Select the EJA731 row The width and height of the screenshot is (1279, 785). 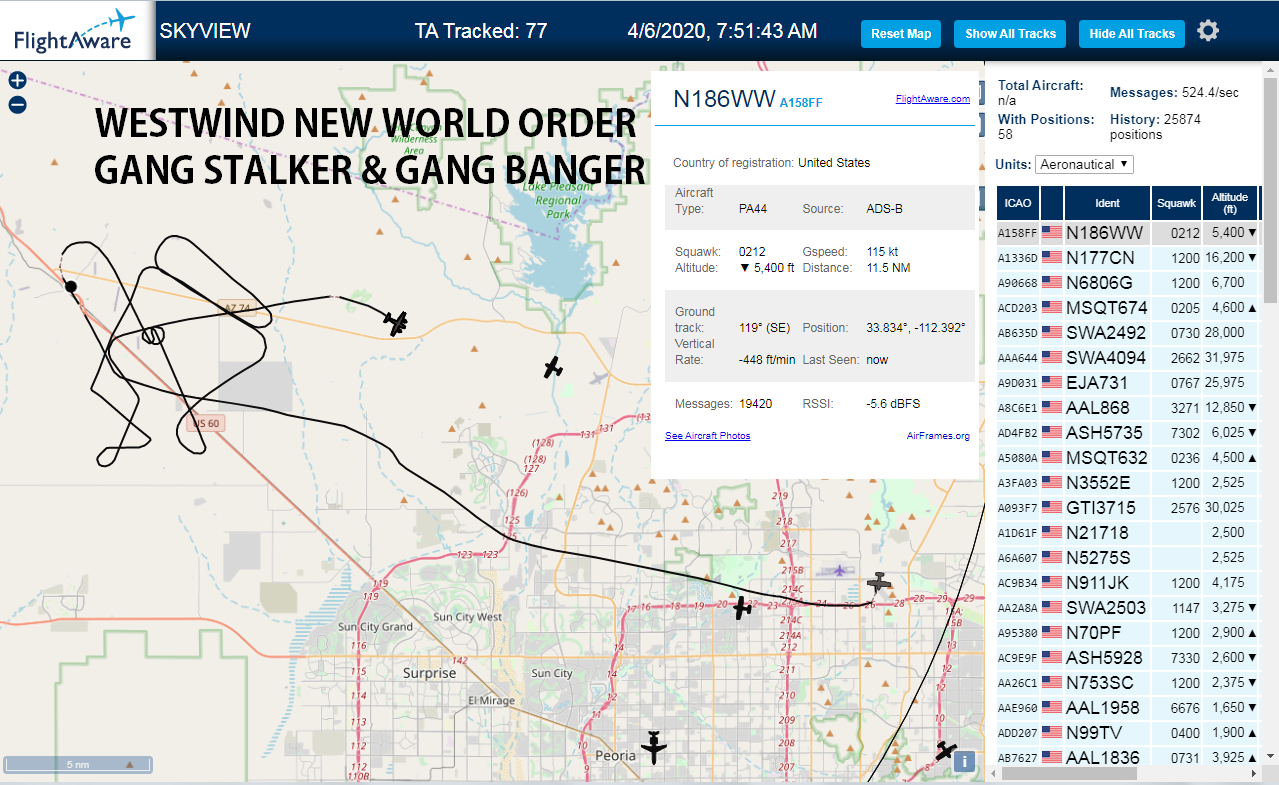[x=1128, y=382]
